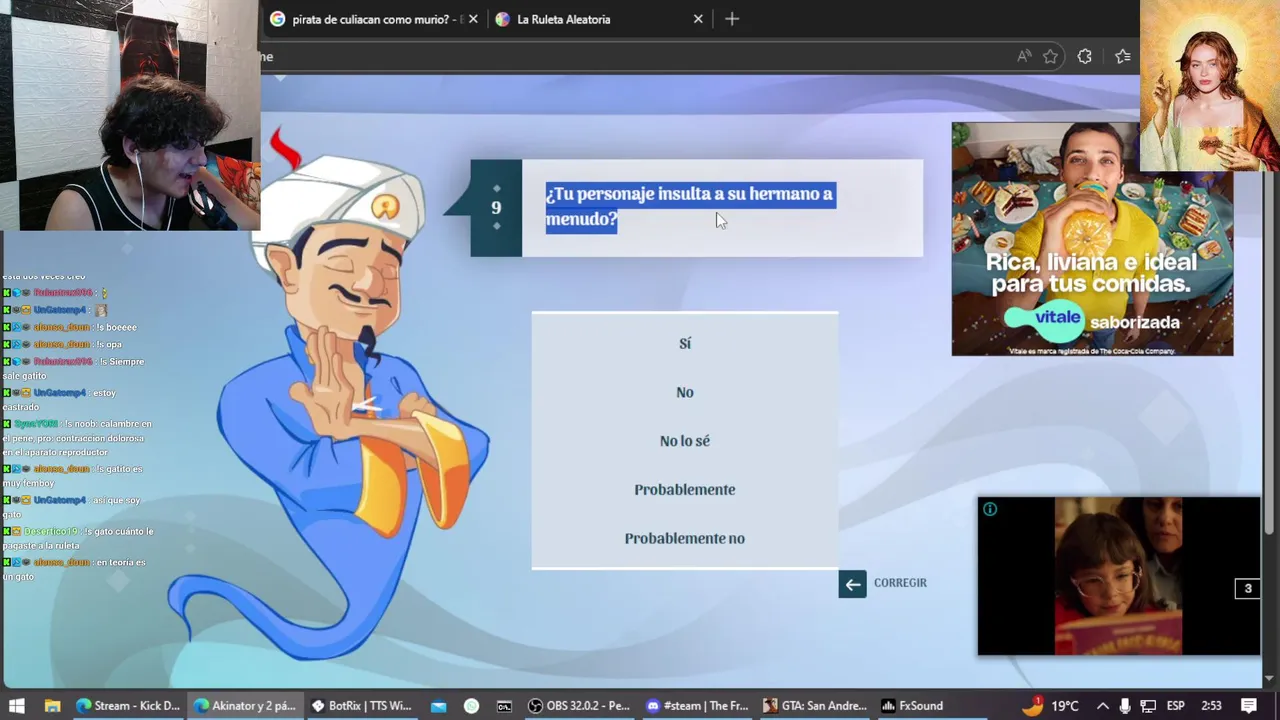Close the "La Ruleta Aleatoria" tab

tap(698, 19)
